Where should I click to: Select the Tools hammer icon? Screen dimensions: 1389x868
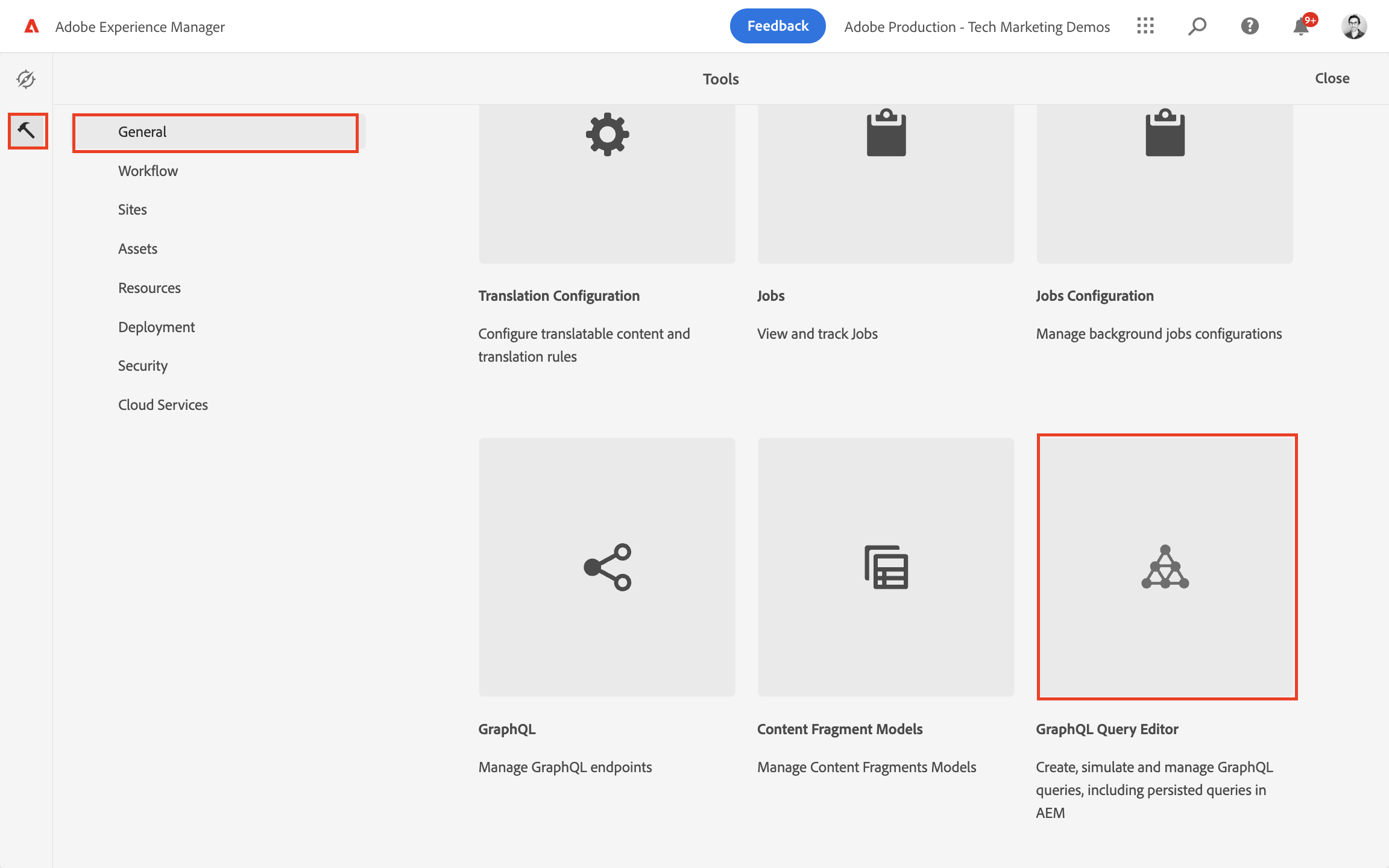(27, 130)
